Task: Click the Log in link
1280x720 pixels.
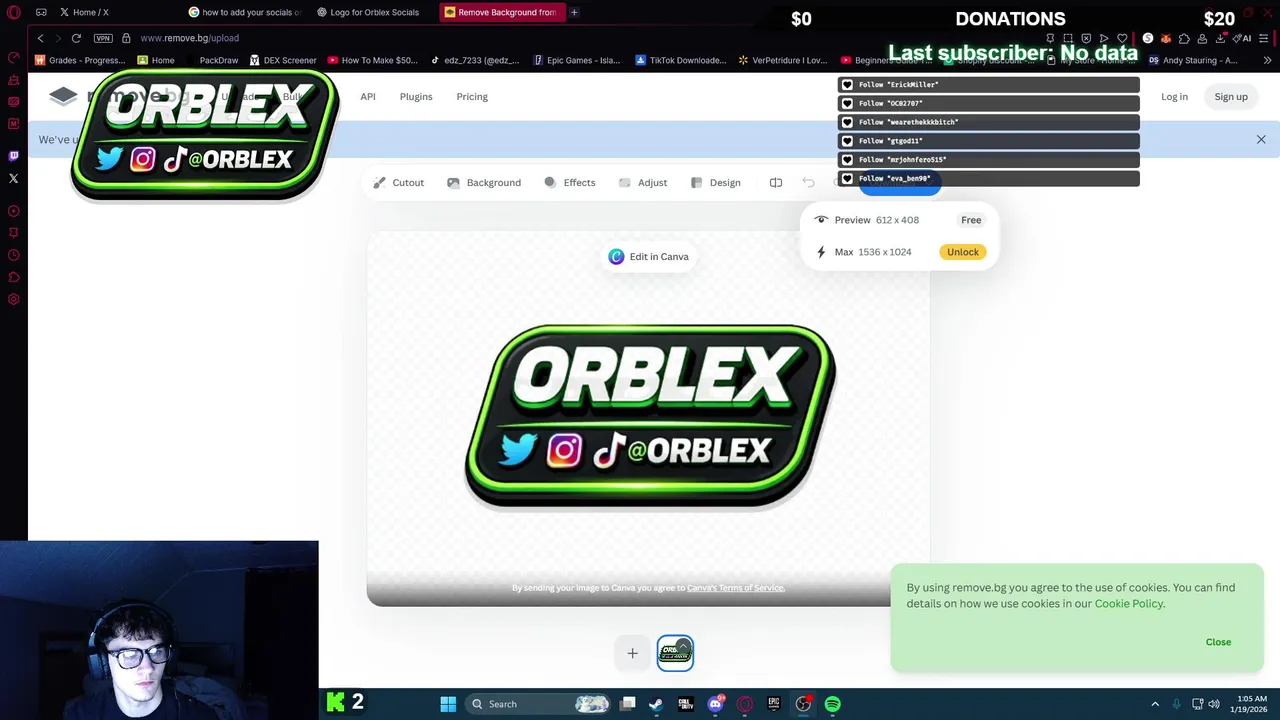Action: [x=1174, y=97]
